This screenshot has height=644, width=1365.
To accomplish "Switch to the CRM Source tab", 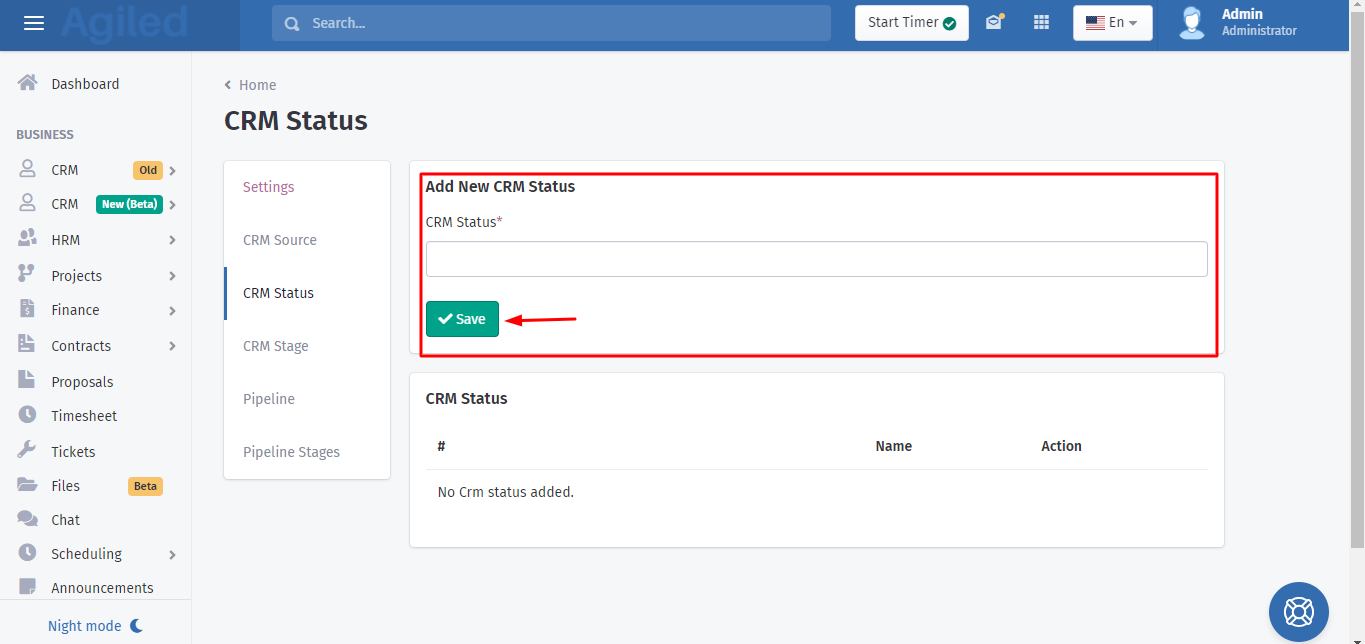I will 280,240.
